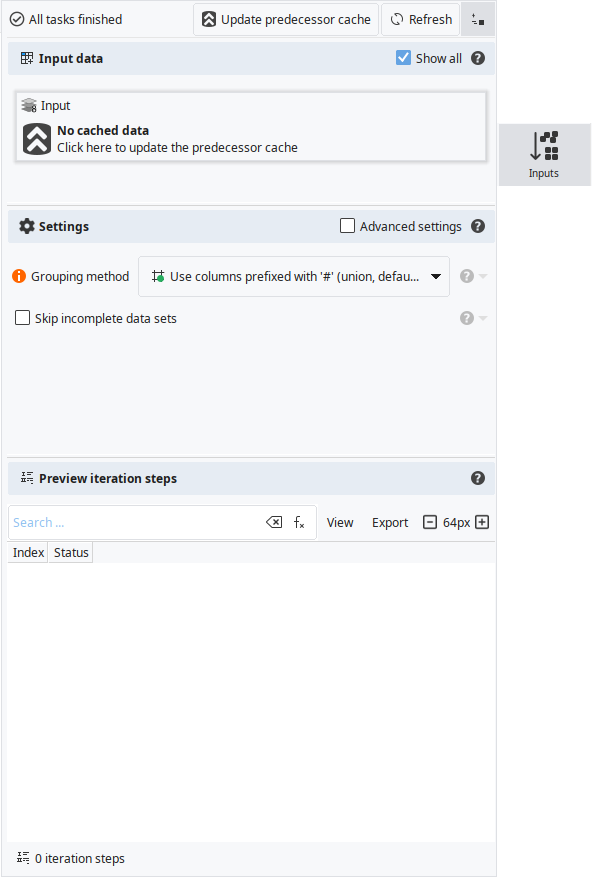The height and width of the screenshot is (877, 592).
Task: Select the Inputs side tab
Action: coord(544,155)
